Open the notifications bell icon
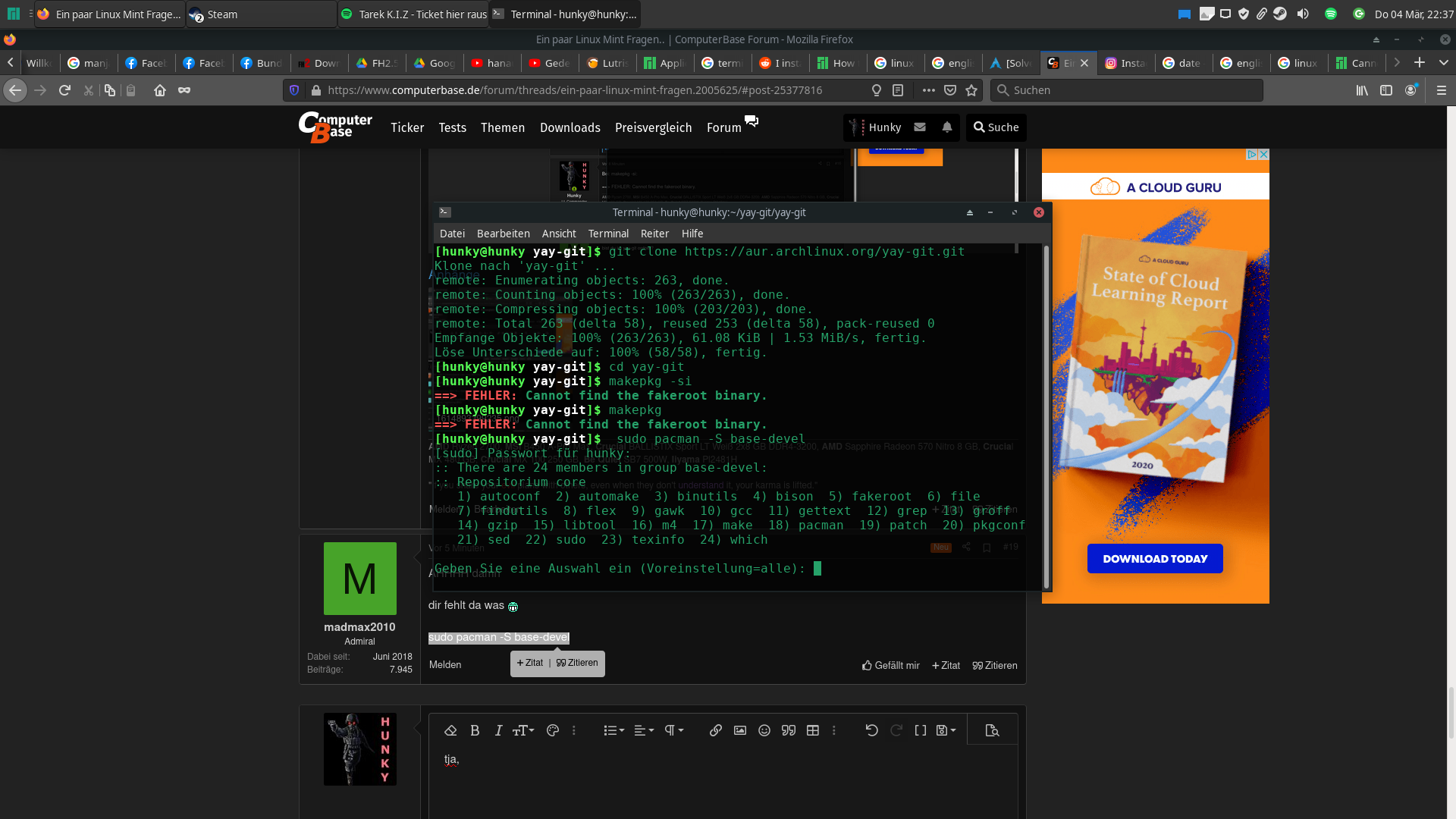 [947, 127]
